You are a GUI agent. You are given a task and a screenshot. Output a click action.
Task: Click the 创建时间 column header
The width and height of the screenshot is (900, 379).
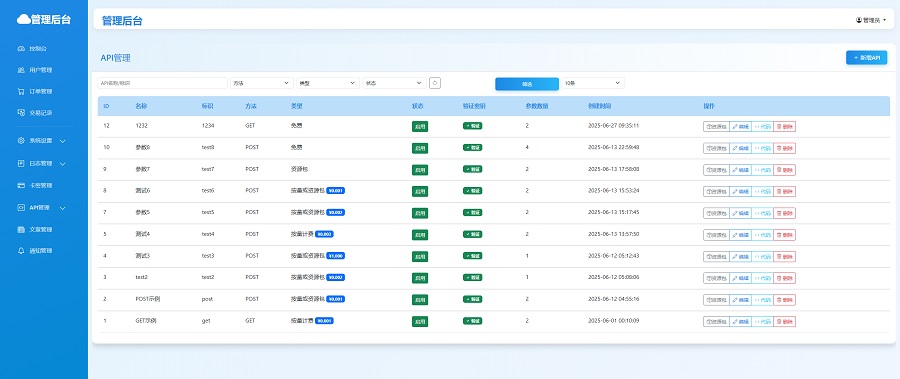pyautogui.click(x=600, y=106)
